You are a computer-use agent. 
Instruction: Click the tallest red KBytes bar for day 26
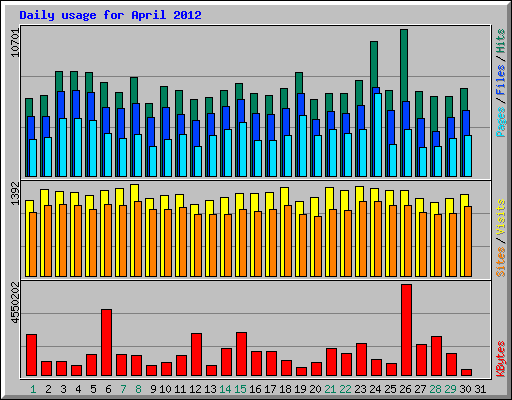(406, 330)
